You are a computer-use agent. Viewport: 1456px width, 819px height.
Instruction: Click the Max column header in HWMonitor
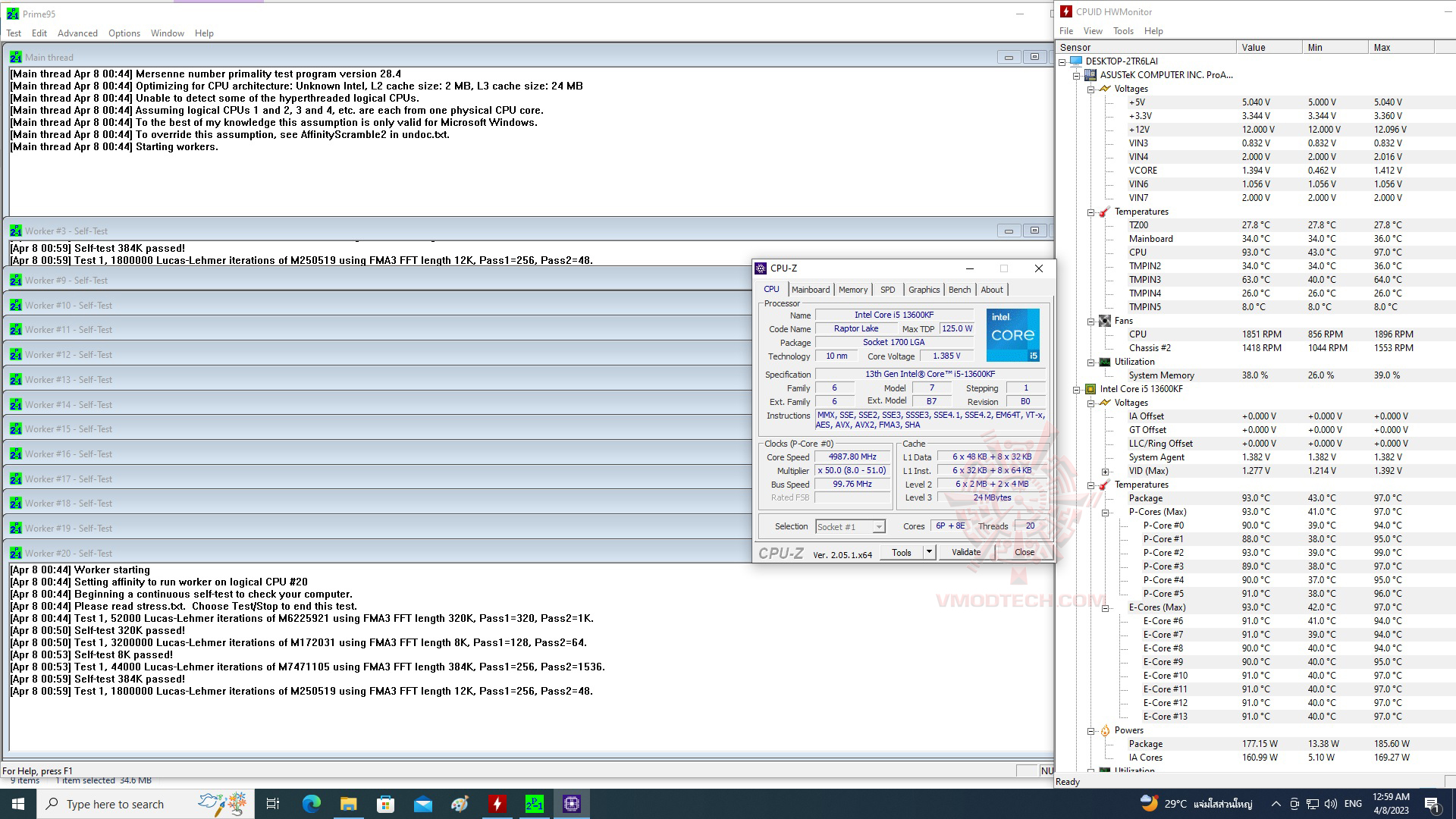pos(1401,47)
